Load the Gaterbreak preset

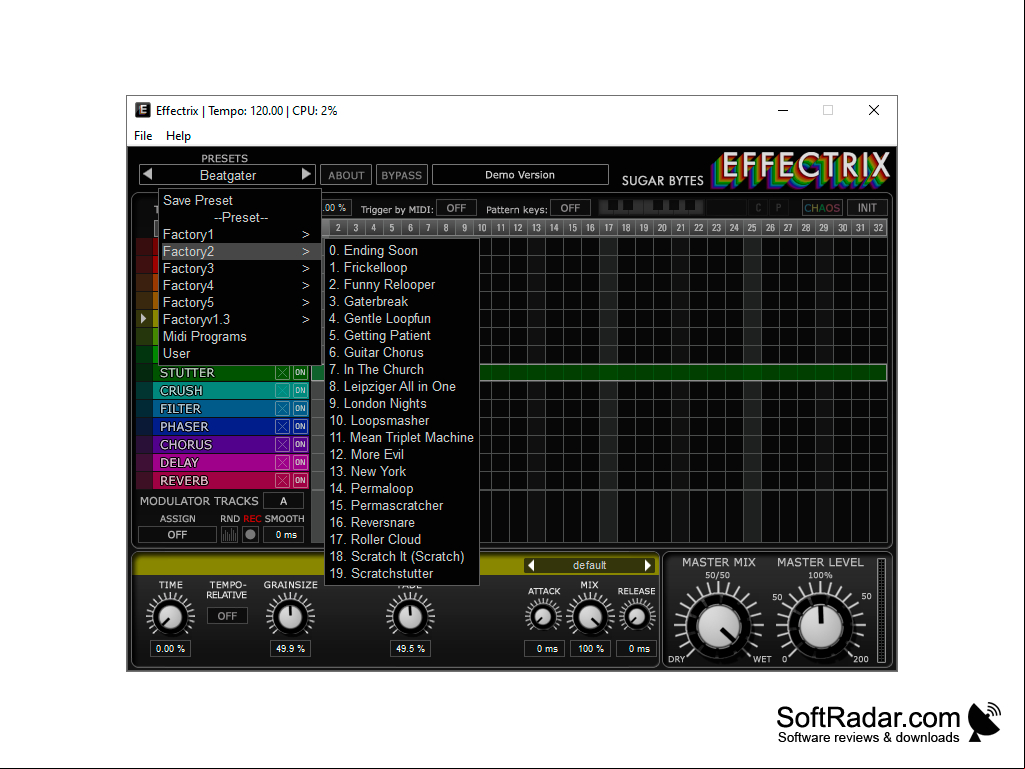point(402,301)
